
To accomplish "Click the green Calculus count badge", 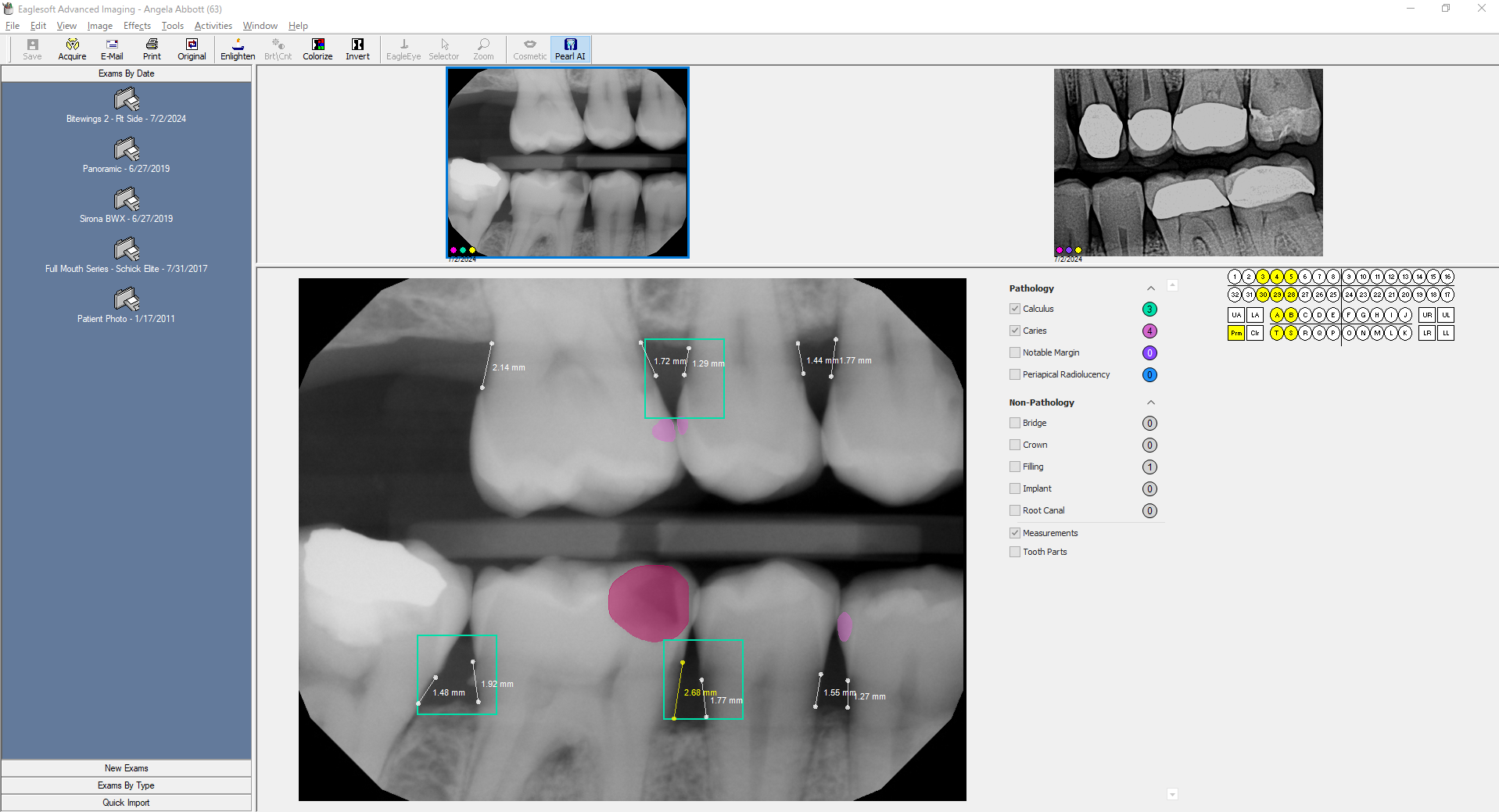I will (1149, 309).
